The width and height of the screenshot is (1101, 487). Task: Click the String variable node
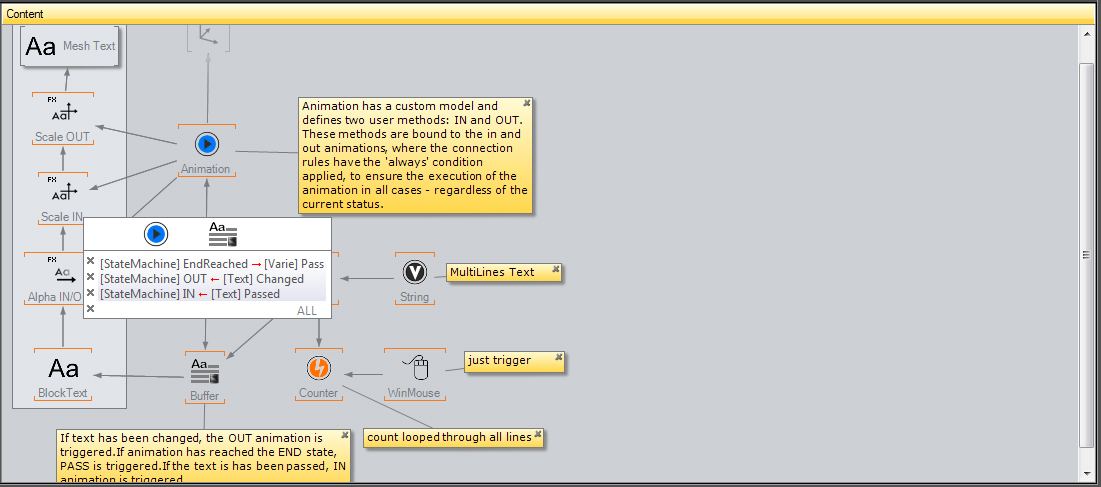tap(414, 272)
